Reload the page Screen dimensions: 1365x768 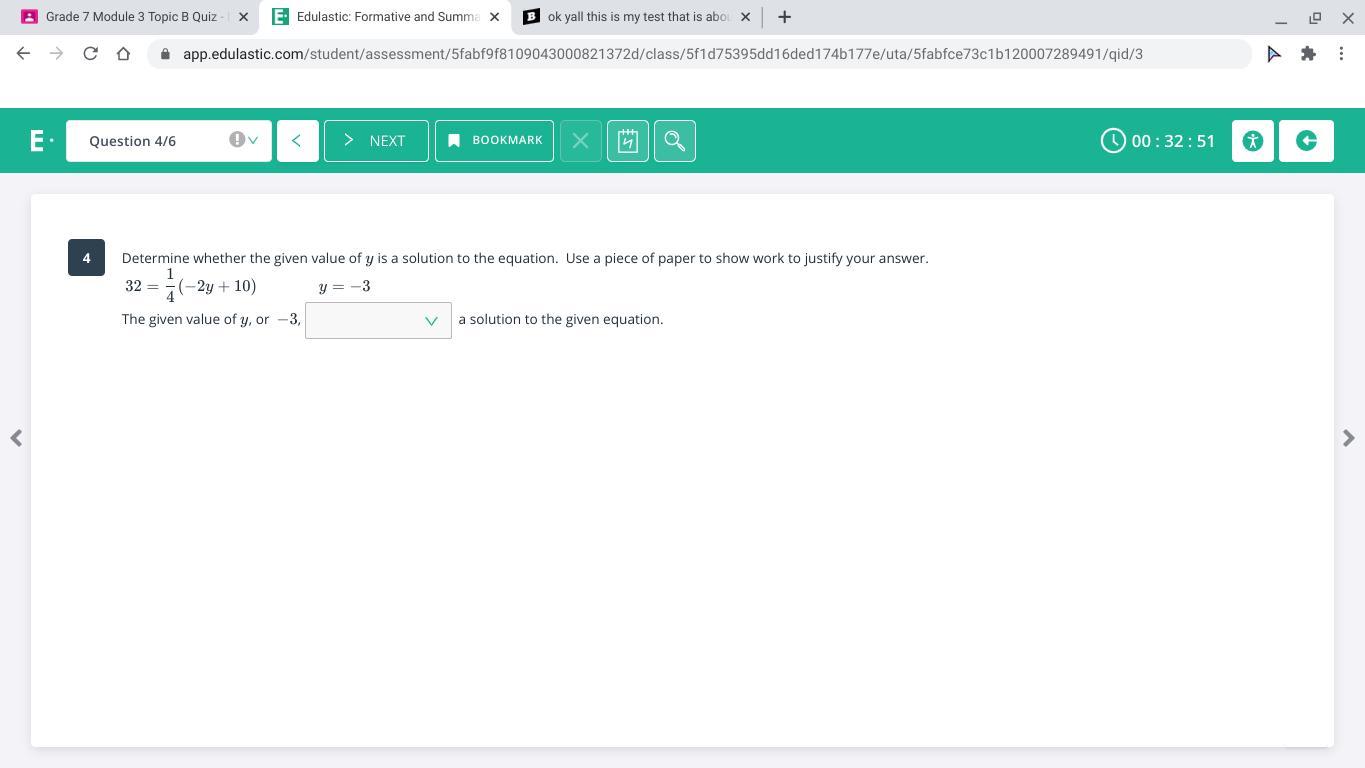tap(90, 54)
